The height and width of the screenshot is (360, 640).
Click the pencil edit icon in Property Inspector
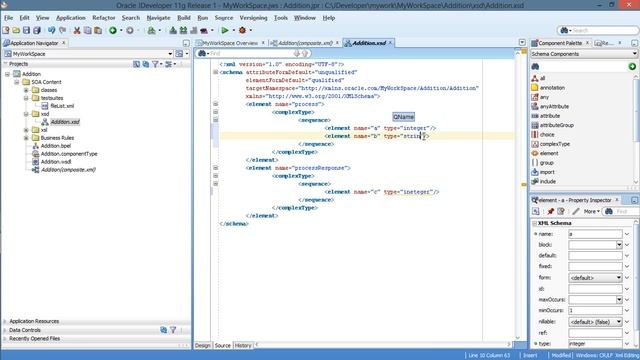point(576,211)
